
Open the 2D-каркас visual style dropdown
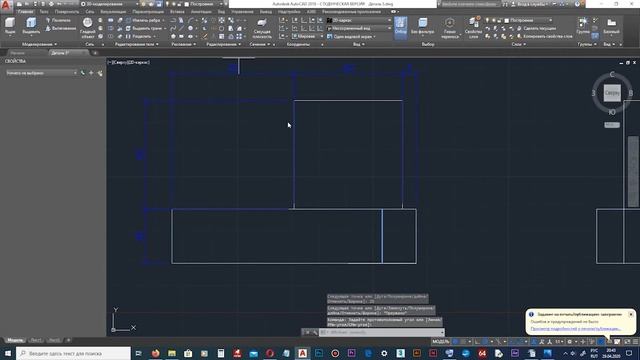pos(358,20)
